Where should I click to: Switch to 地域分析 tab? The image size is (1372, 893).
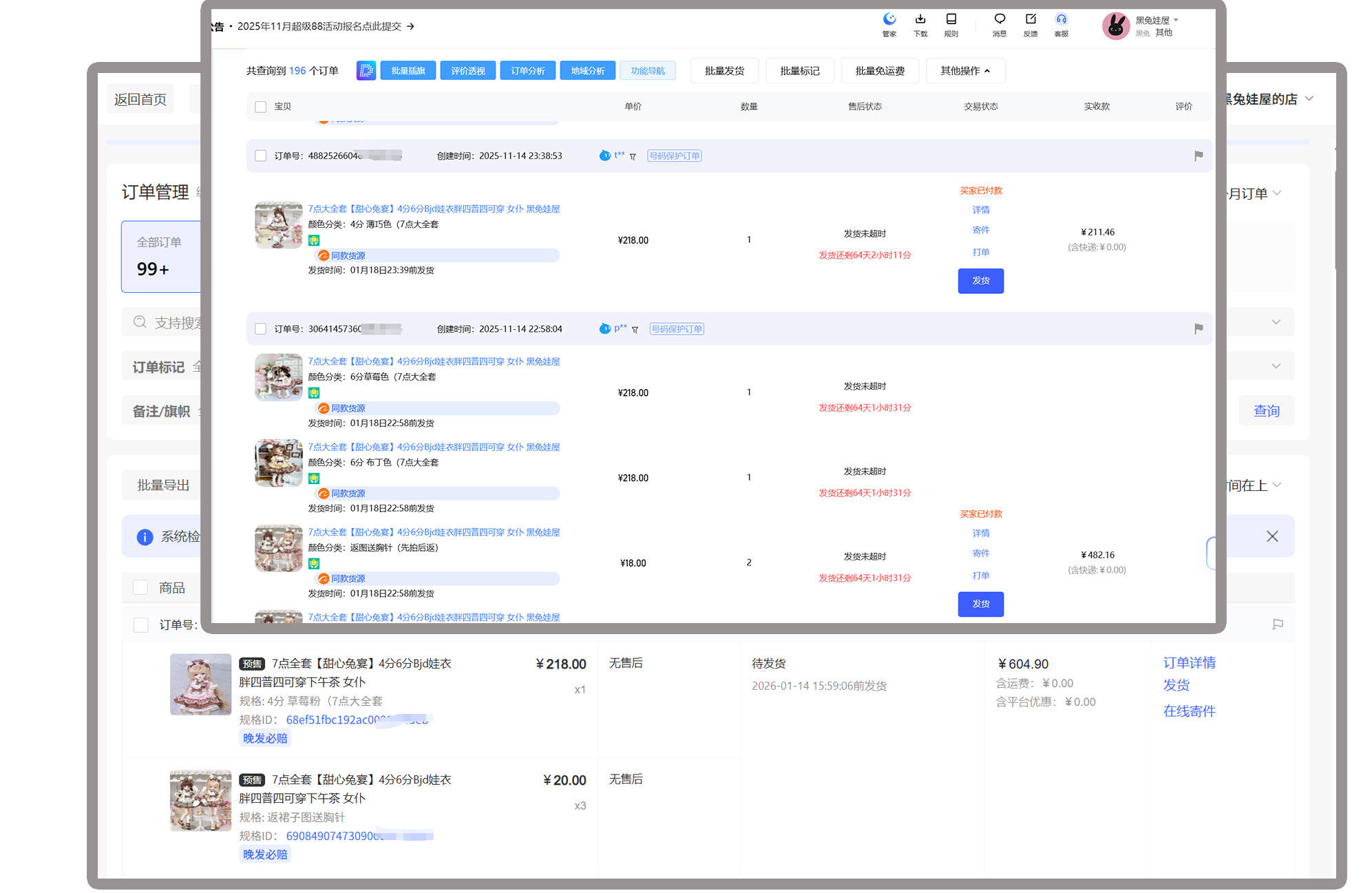coord(587,70)
